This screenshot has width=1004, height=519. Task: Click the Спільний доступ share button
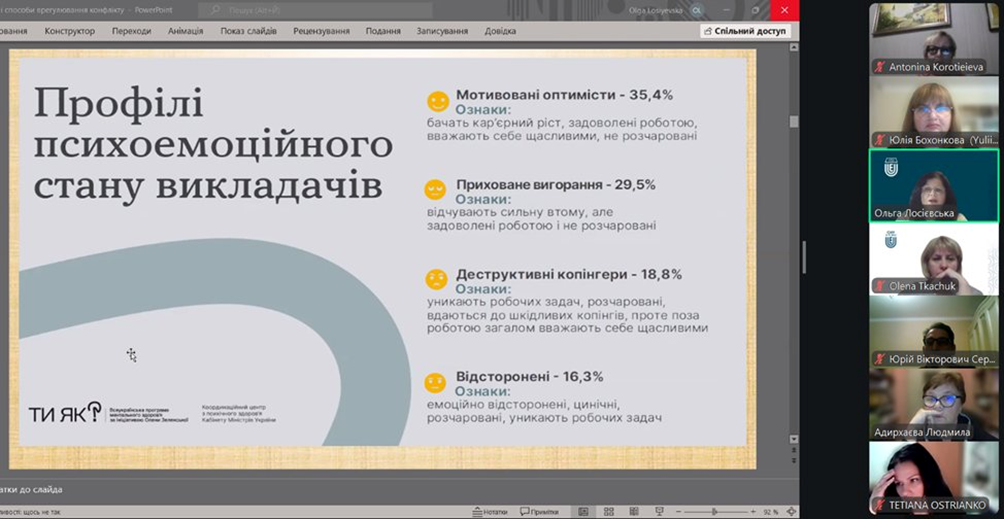[x=746, y=31]
